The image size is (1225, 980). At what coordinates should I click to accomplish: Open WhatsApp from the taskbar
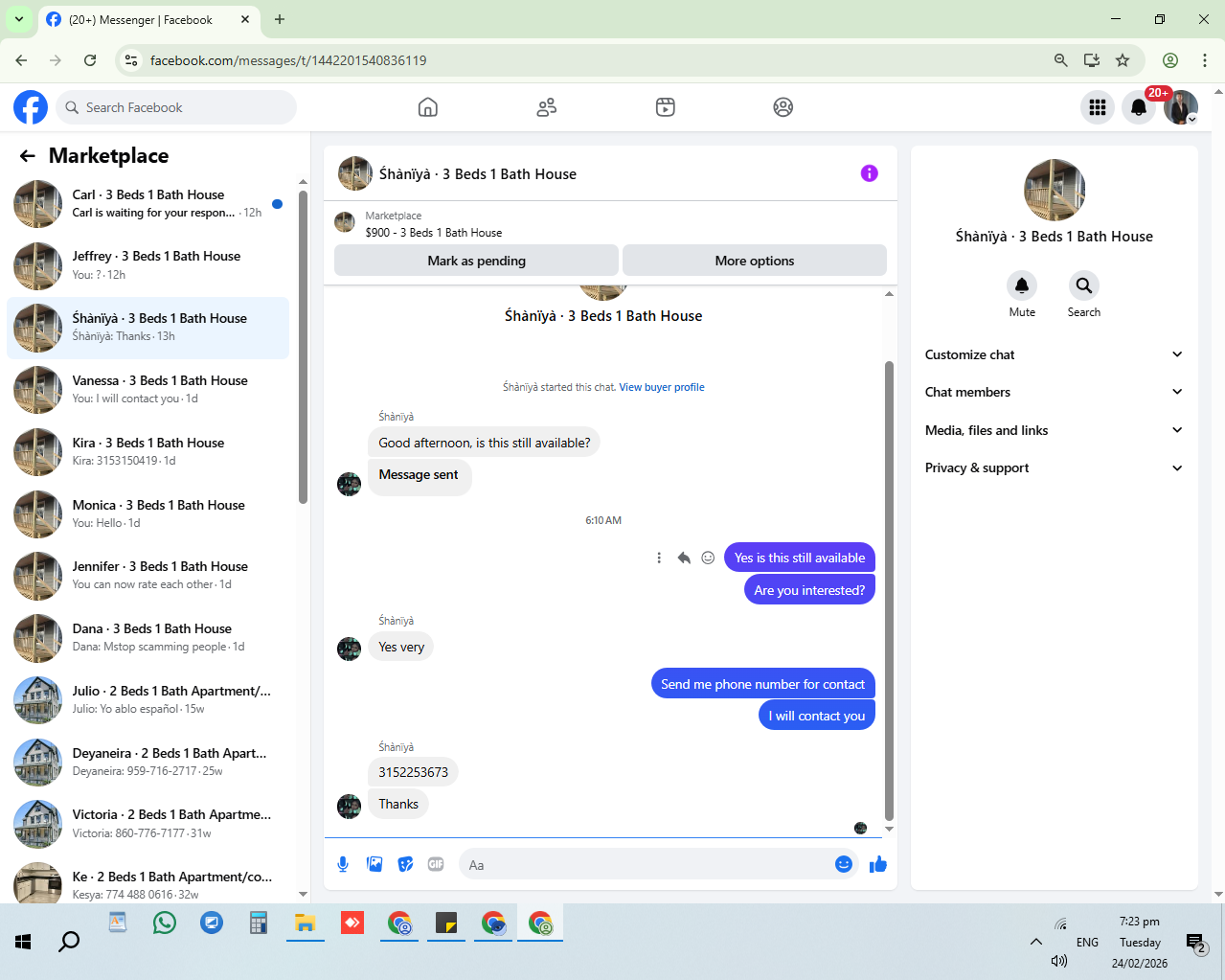(x=165, y=923)
